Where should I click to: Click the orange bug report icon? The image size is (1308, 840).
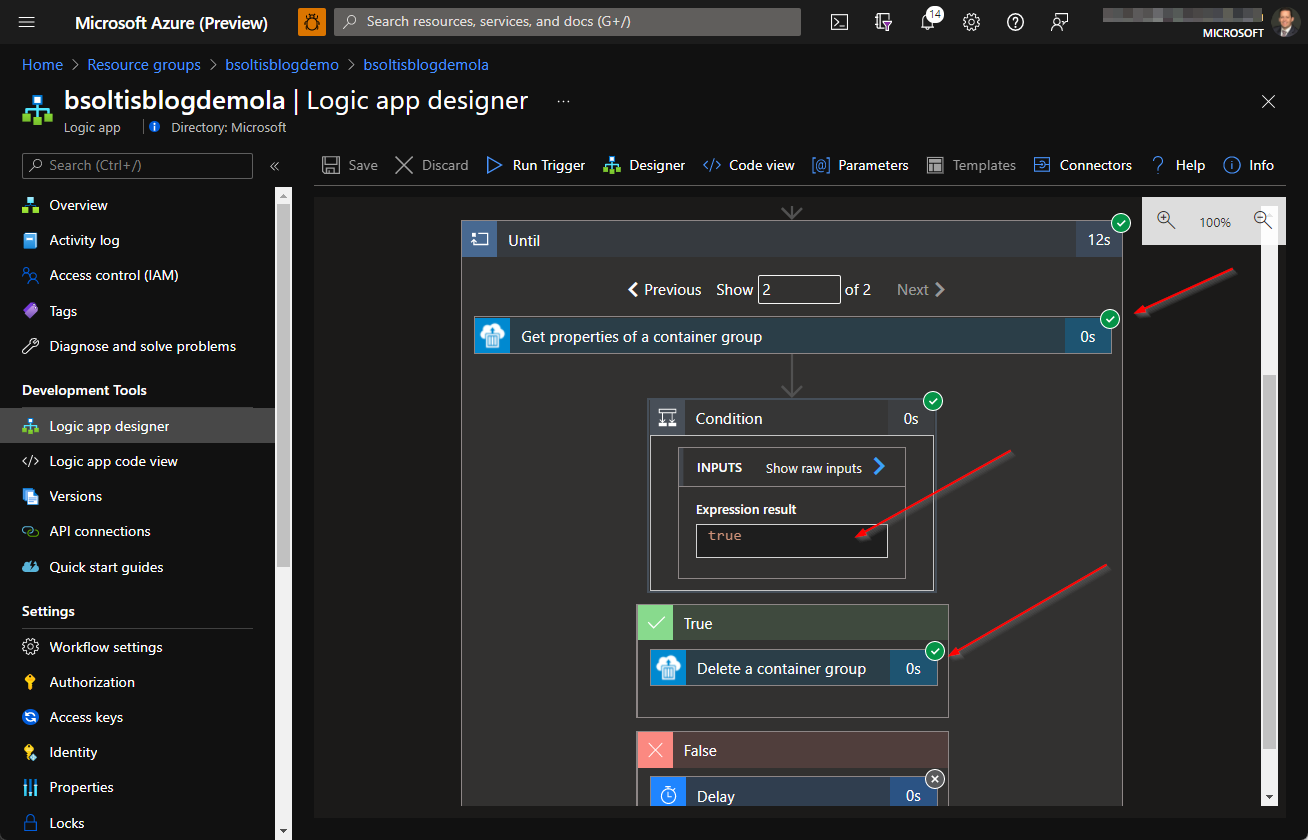(x=311, y=21)
